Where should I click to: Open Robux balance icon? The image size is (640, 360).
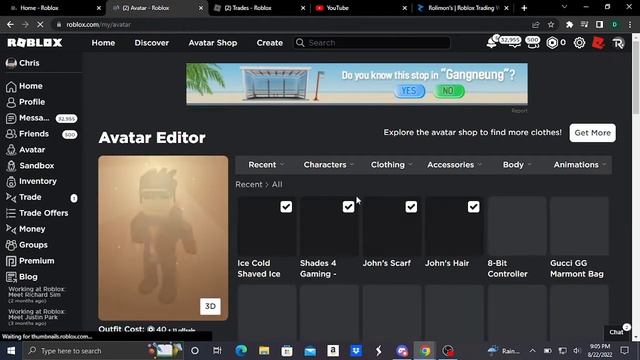click(x=552, y=42)
